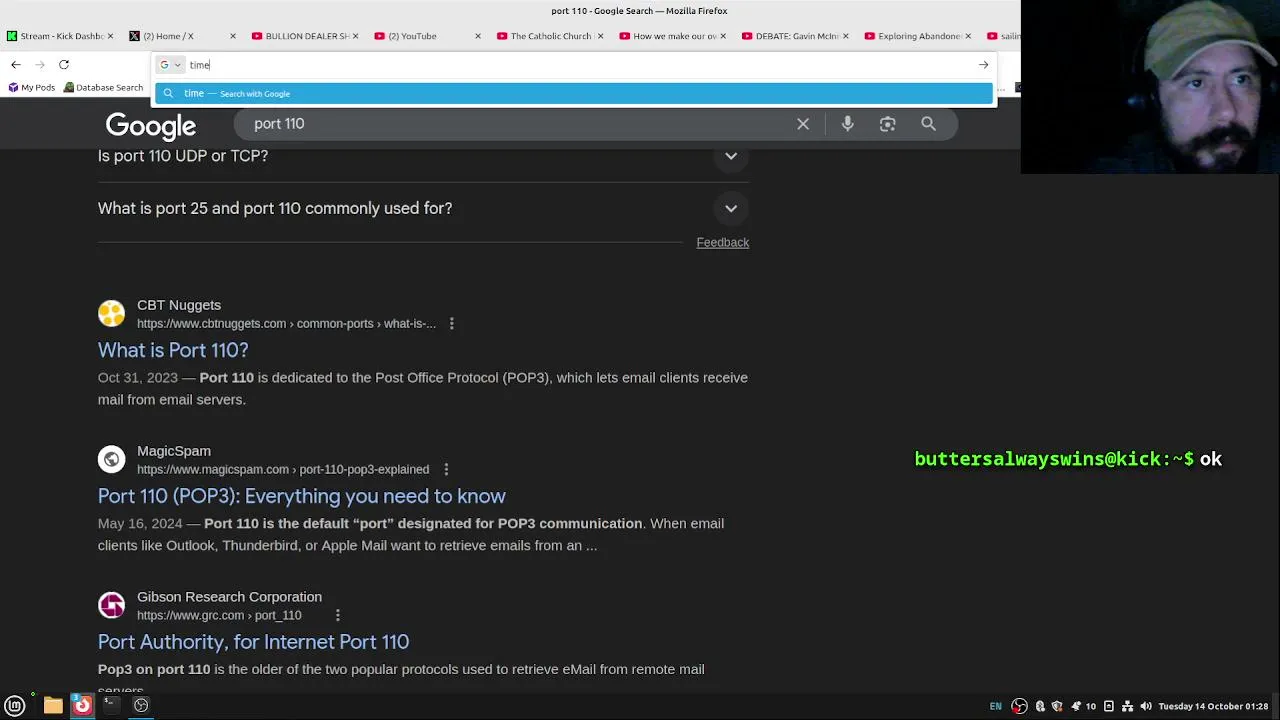Open the Linux Mint start menu

pos(15,705)
